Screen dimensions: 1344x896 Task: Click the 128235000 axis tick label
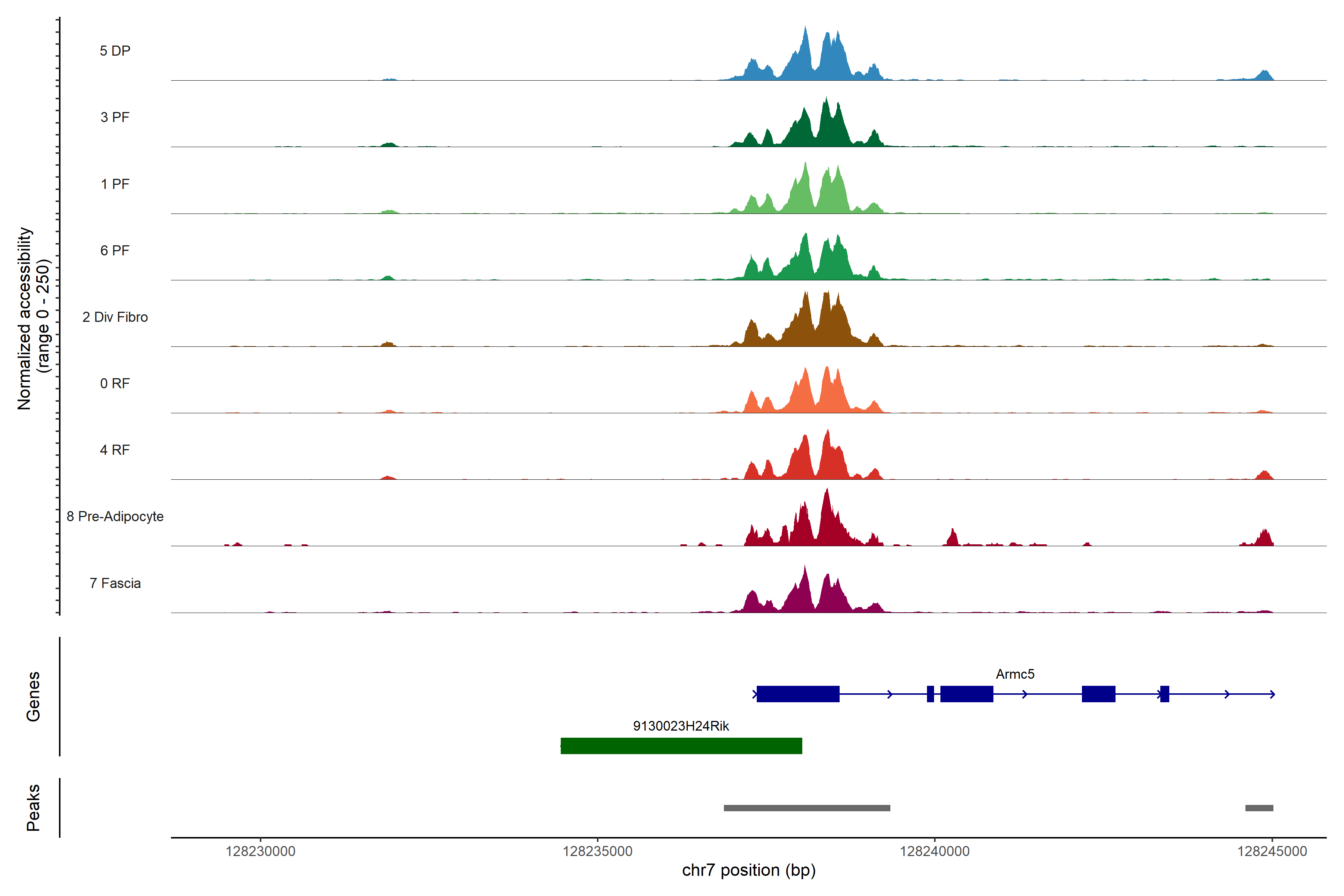pyautogui.click(x=598, y=852)
